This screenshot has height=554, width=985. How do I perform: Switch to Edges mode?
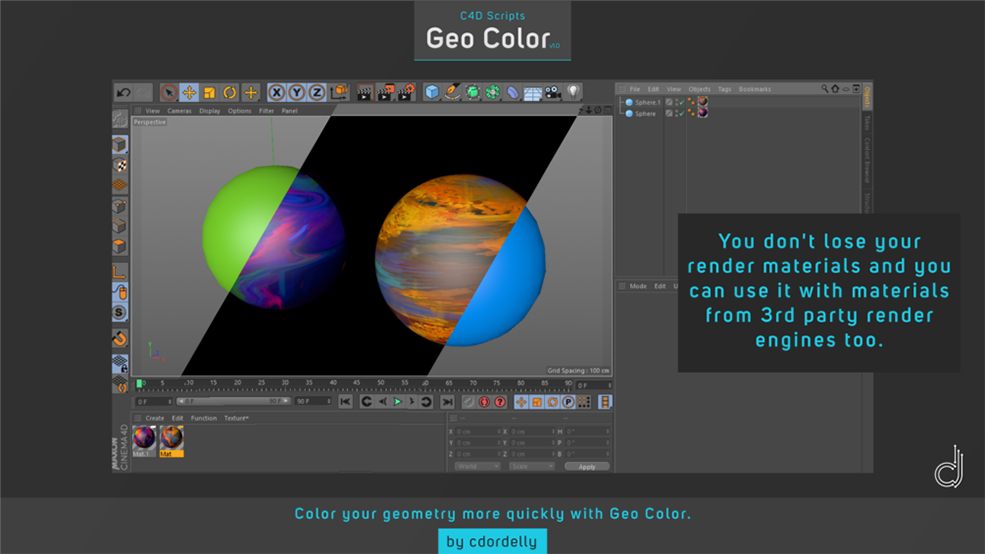tap(120, 226)
